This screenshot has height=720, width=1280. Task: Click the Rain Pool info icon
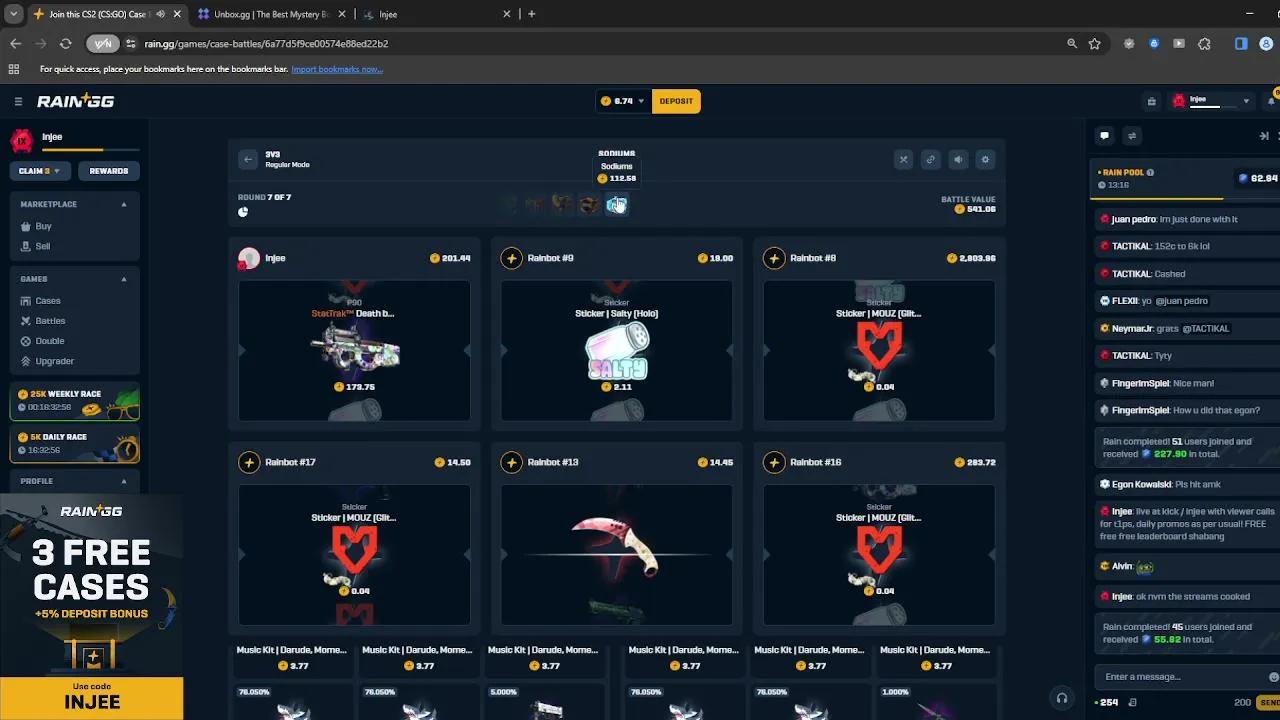1150,172
